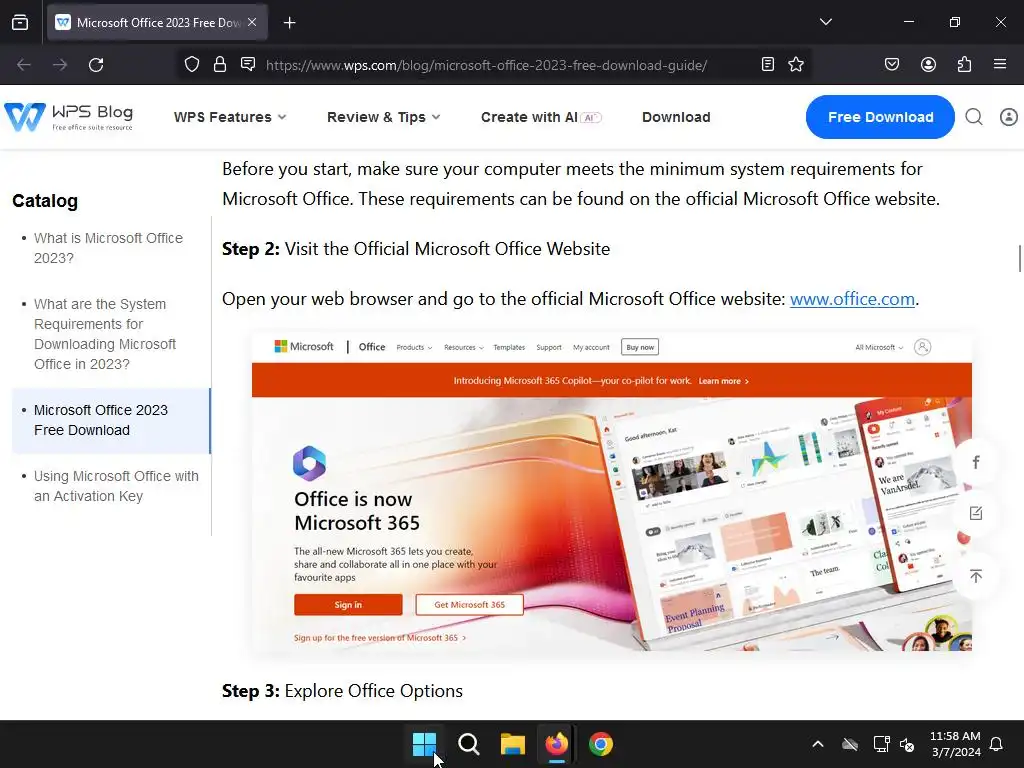
Task: Open Firefox application hamburger menu
Action: 1000,64
